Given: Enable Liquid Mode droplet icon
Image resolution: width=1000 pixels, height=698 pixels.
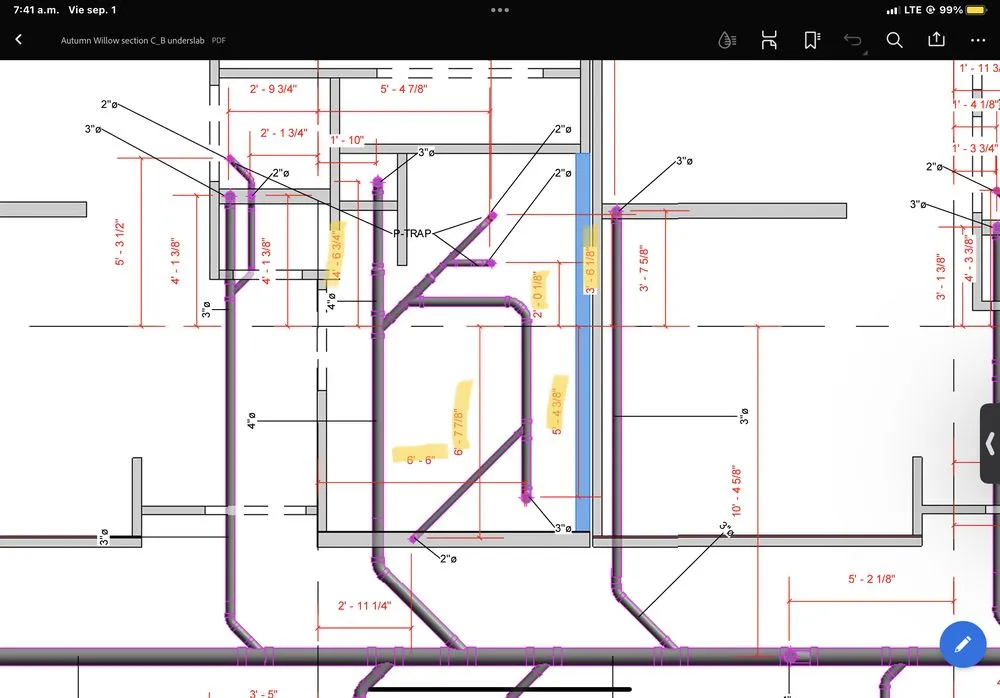Looking at the screenshot, I should (x=727, y=40).
